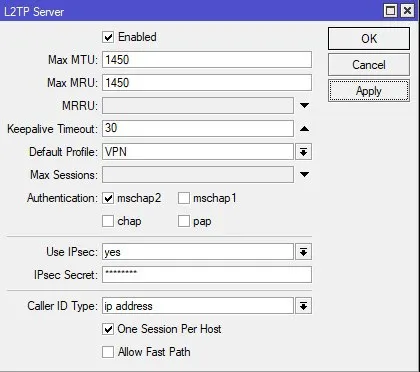This screenshot has height=372, width=420.
Task: Enable pap authentication
Action: (184, 221)
